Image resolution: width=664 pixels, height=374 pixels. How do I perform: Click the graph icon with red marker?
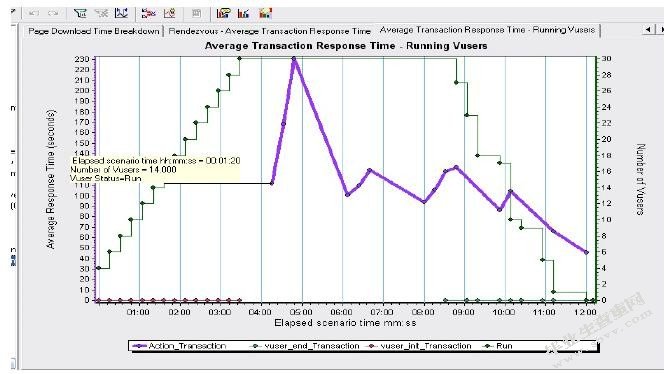pos(170,13)
